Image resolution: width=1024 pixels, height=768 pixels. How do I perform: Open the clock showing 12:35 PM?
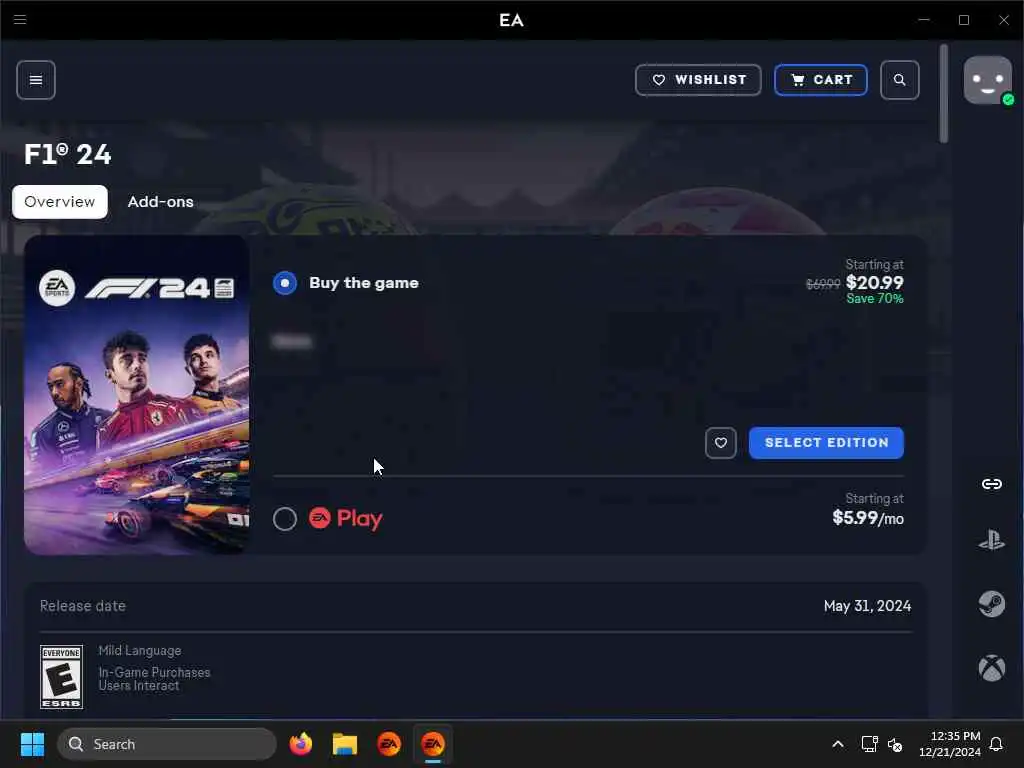point(950,744)
